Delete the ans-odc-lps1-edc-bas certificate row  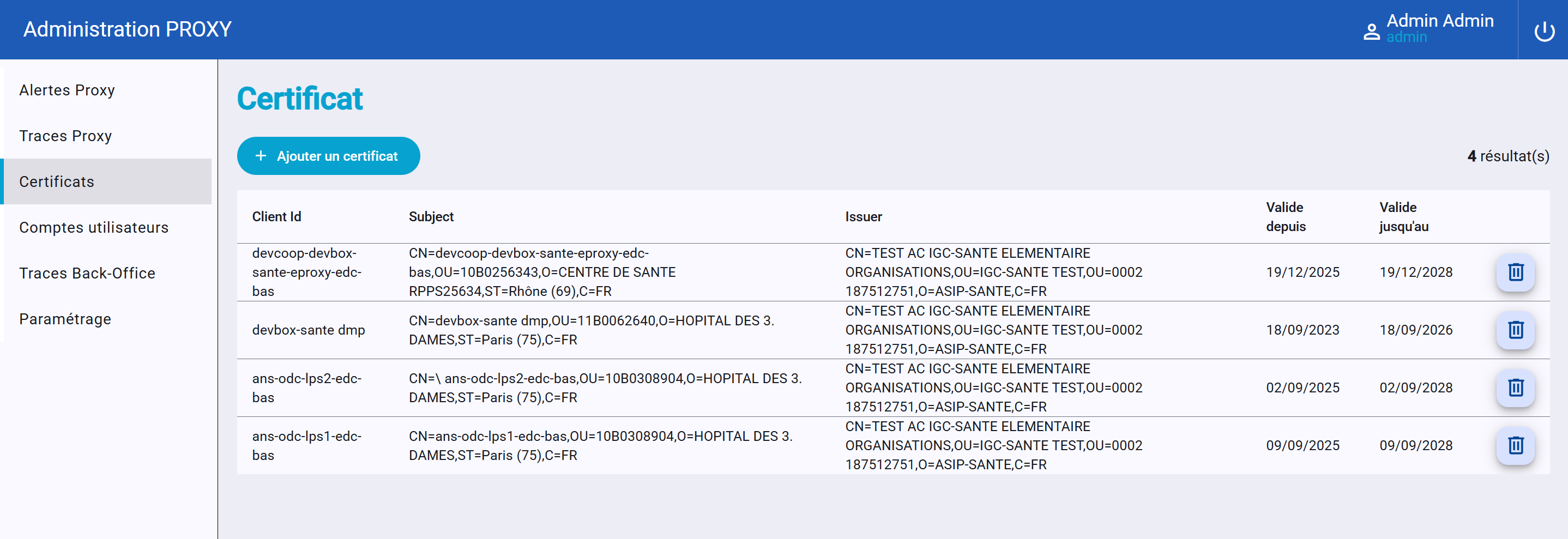click(1515, 446)
